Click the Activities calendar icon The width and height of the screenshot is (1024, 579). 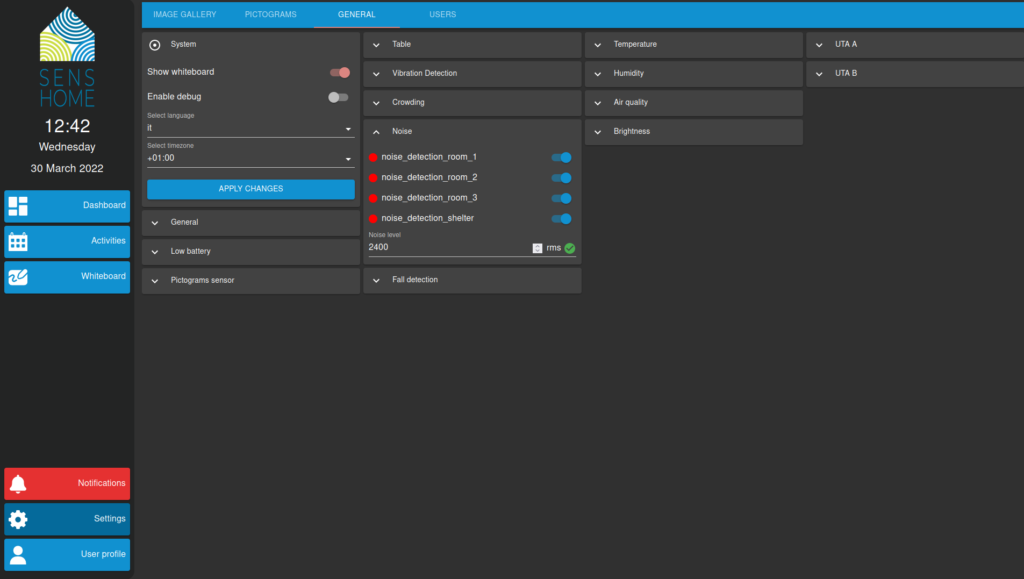(x=18, y=241)
